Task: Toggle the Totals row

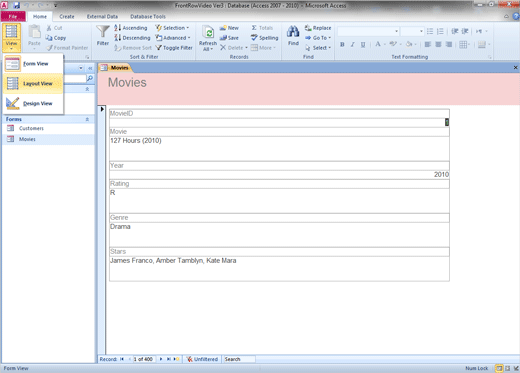Action: 262,28
